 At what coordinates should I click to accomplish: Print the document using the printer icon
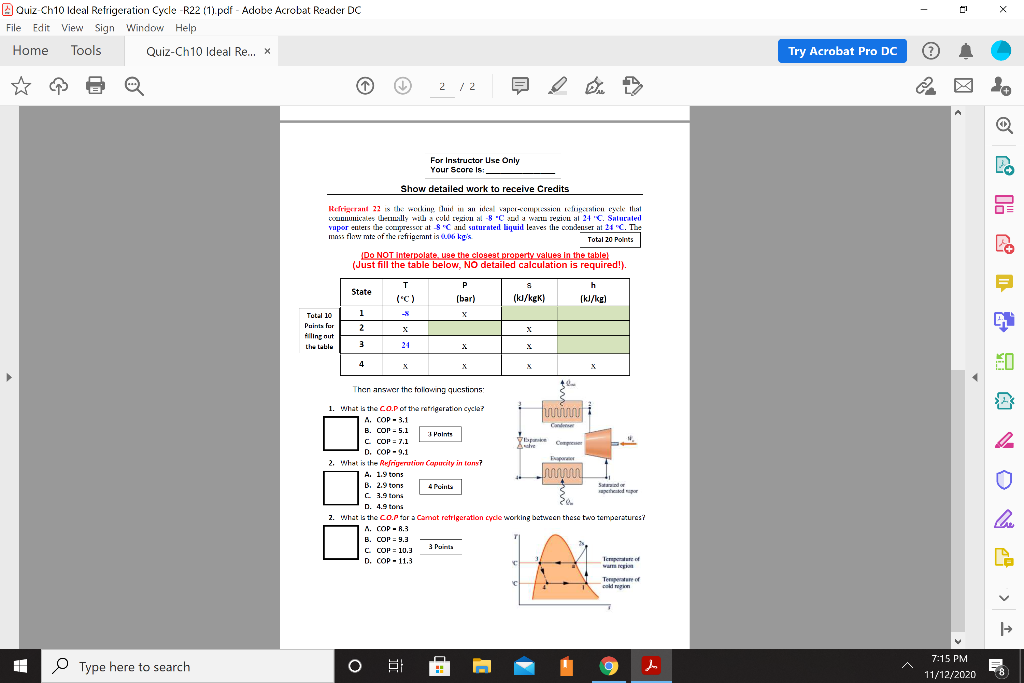coord(94,87)
